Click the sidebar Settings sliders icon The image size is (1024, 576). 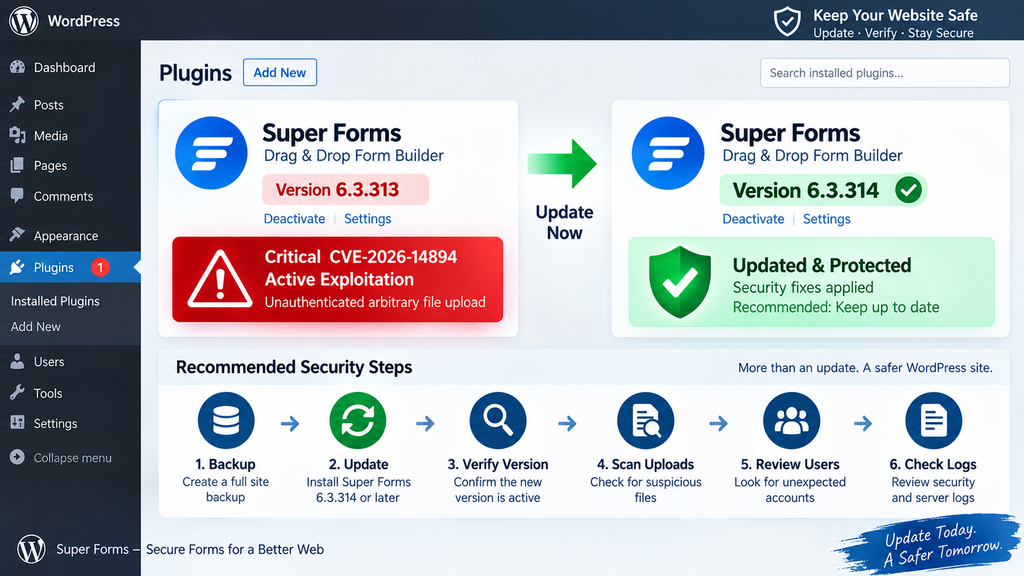click(x=18, y=423)
